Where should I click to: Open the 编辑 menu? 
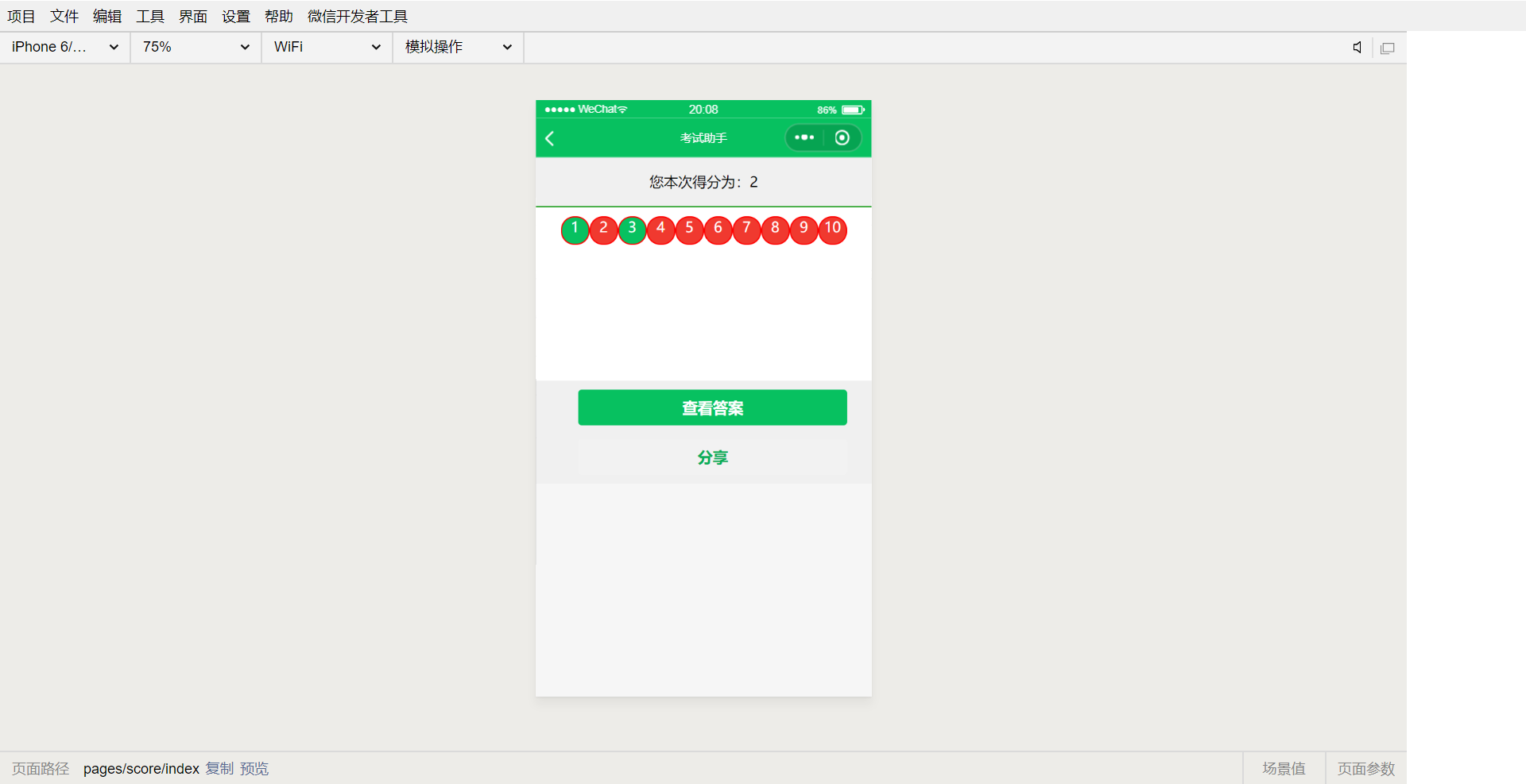pos(107,16)
